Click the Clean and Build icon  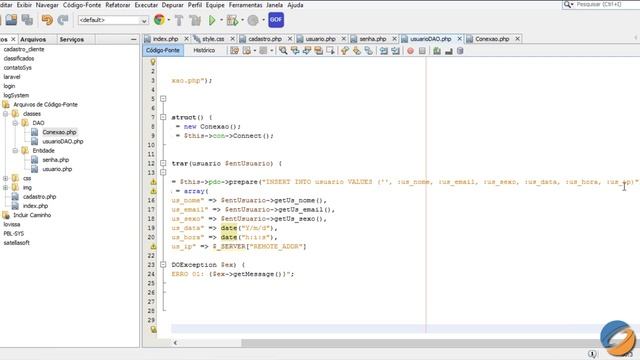tap(195, 20)
